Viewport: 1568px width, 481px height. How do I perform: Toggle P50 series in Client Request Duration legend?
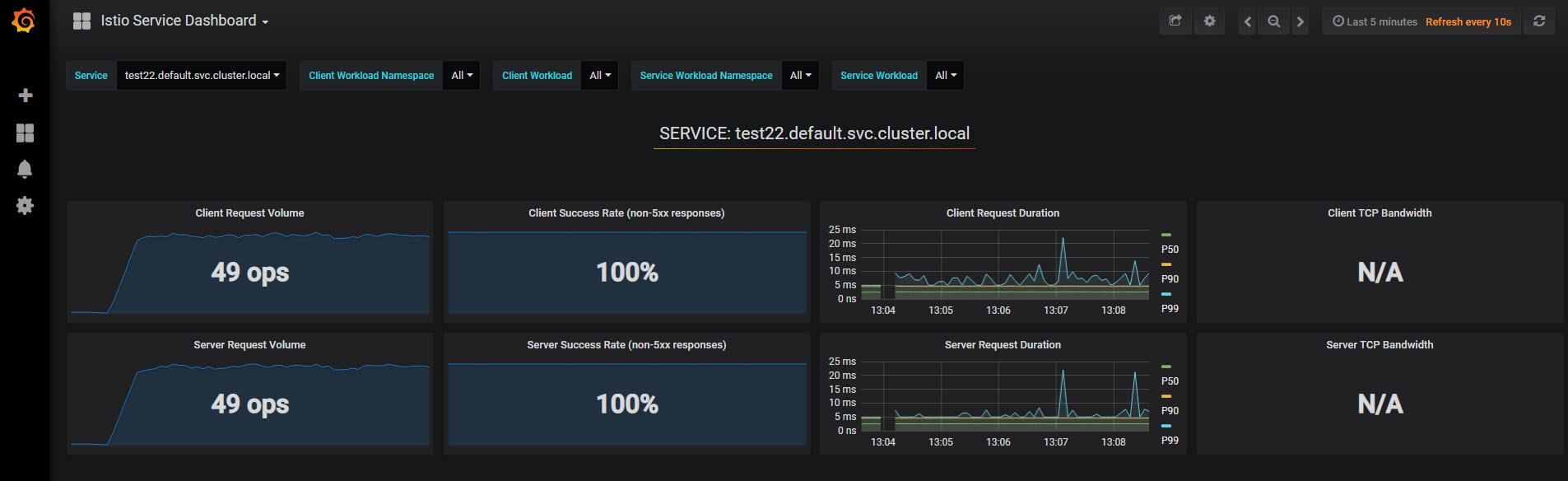1170,249
